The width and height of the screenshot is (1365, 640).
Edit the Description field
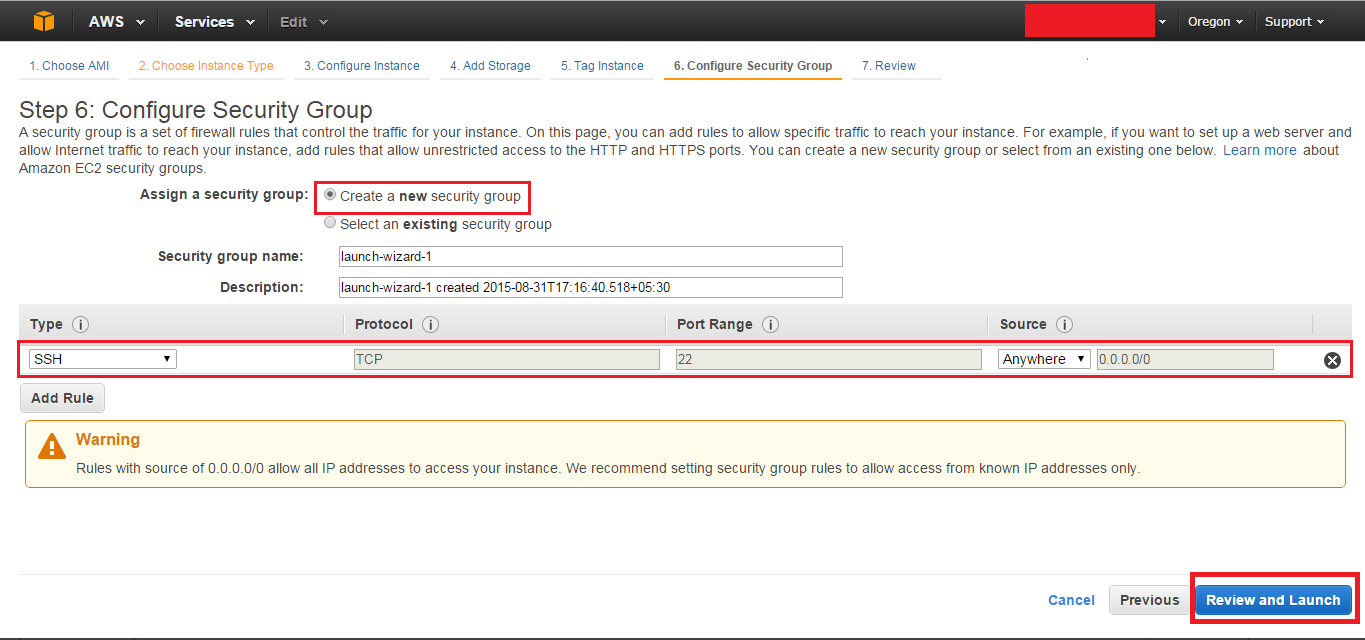click(590, 287)
